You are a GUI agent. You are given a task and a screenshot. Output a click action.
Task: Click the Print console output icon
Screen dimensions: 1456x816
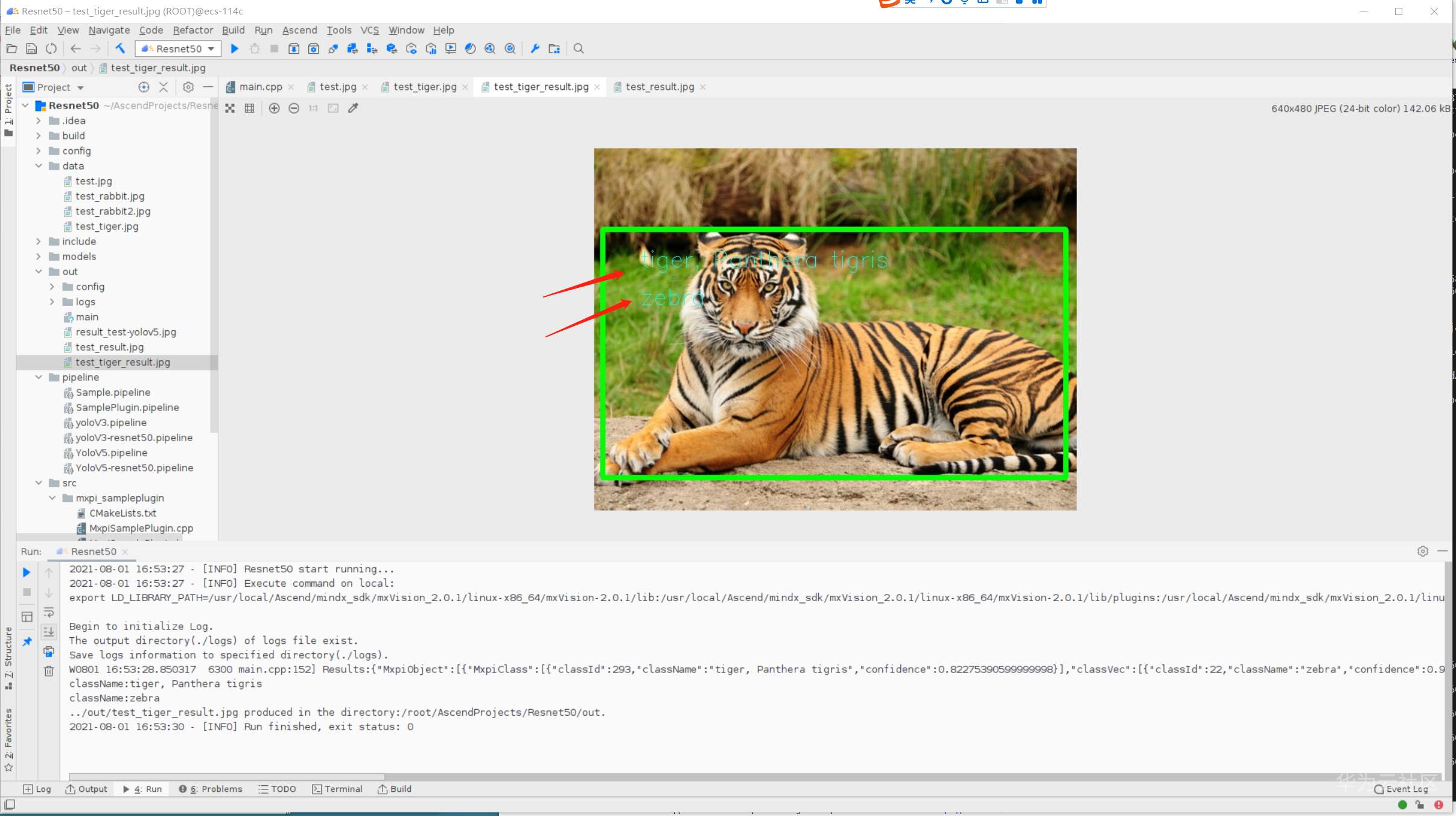pos(49,651)
